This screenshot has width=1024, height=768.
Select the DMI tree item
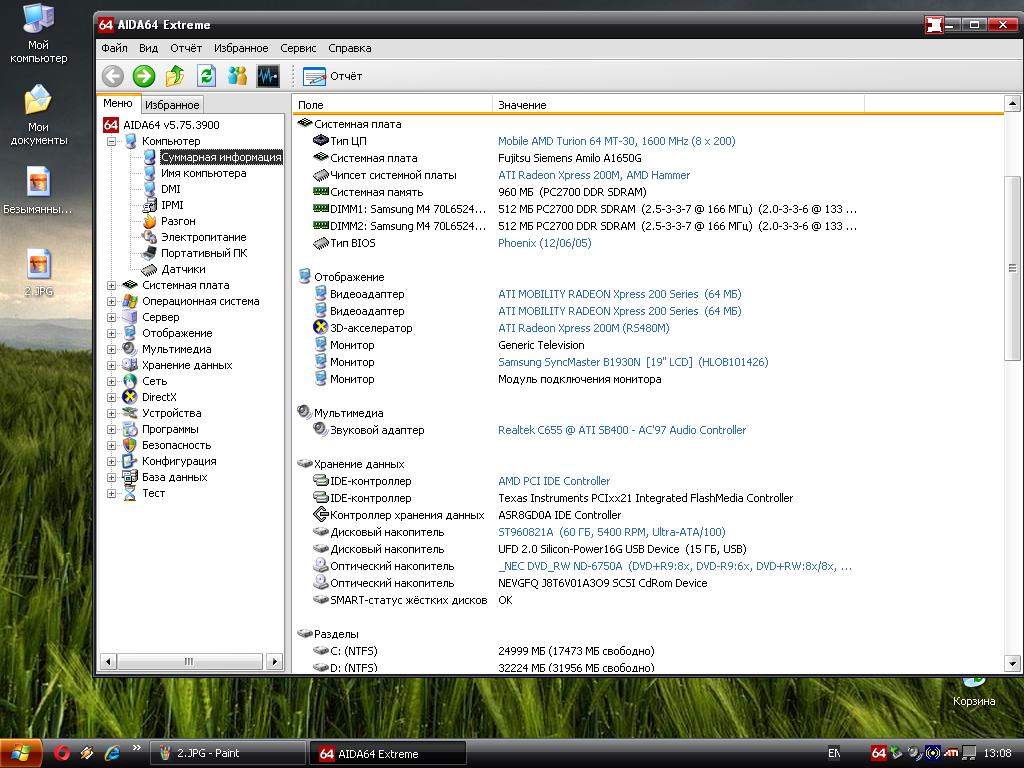[170, 189]
